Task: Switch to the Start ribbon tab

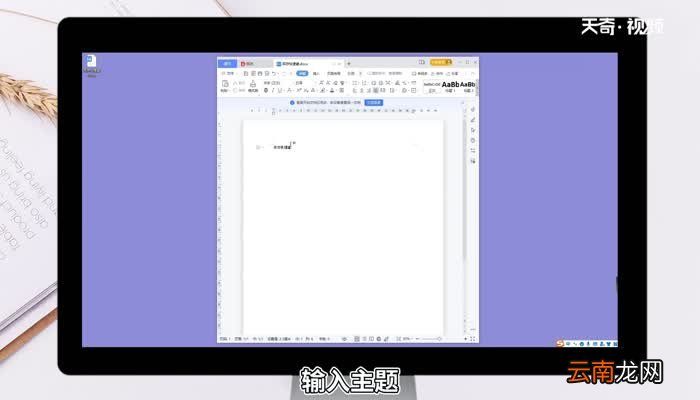Action: [302, 73]
